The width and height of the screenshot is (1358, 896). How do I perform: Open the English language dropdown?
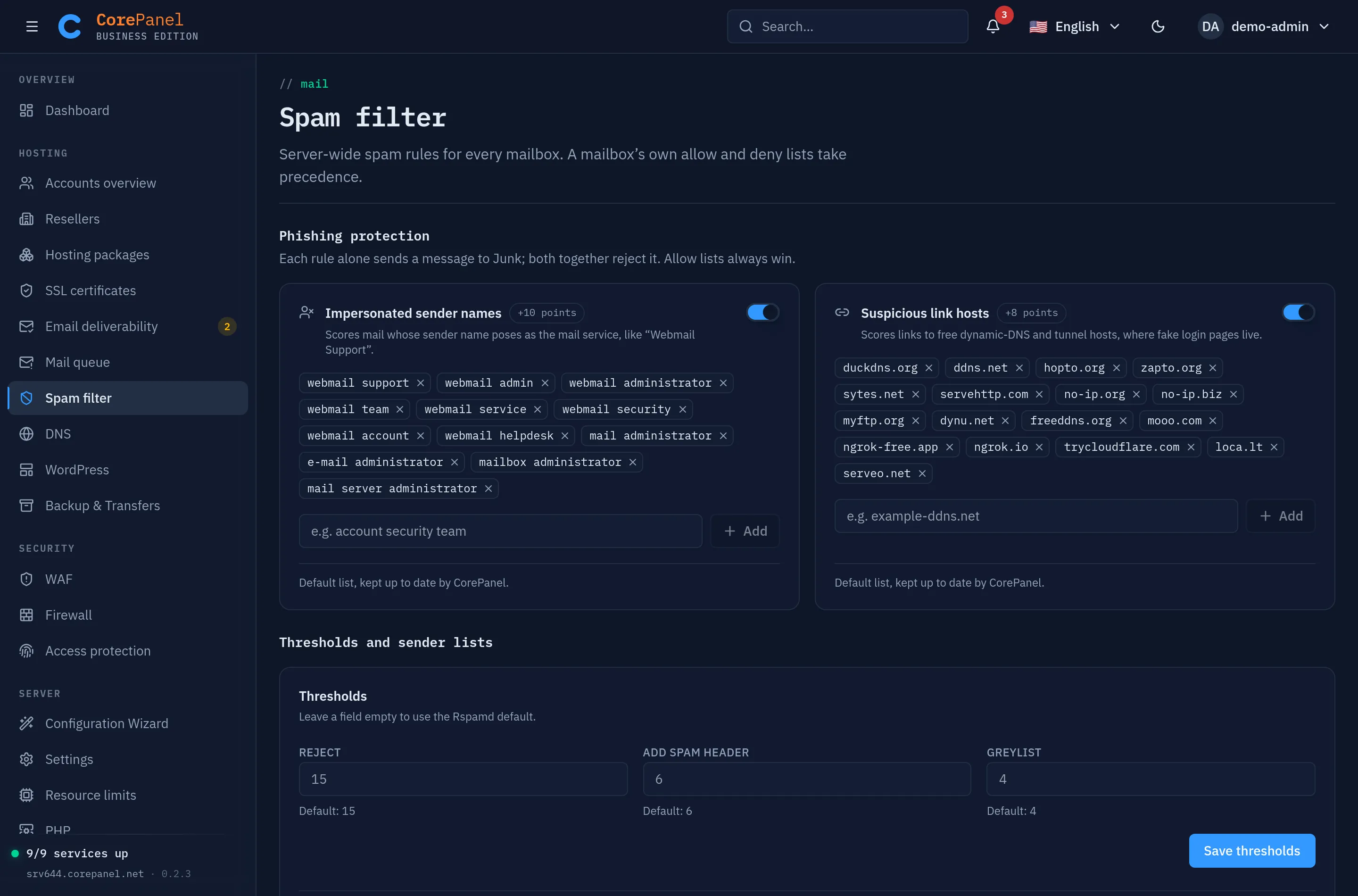[x=1074, y=26]
